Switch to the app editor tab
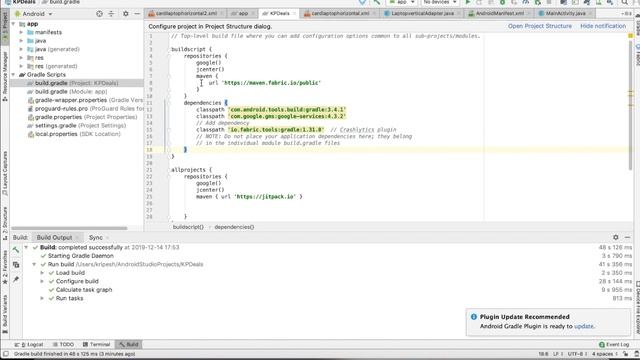The width and height of the screenshot is (640, 360). pyautogui.click(x=242, y=13)
